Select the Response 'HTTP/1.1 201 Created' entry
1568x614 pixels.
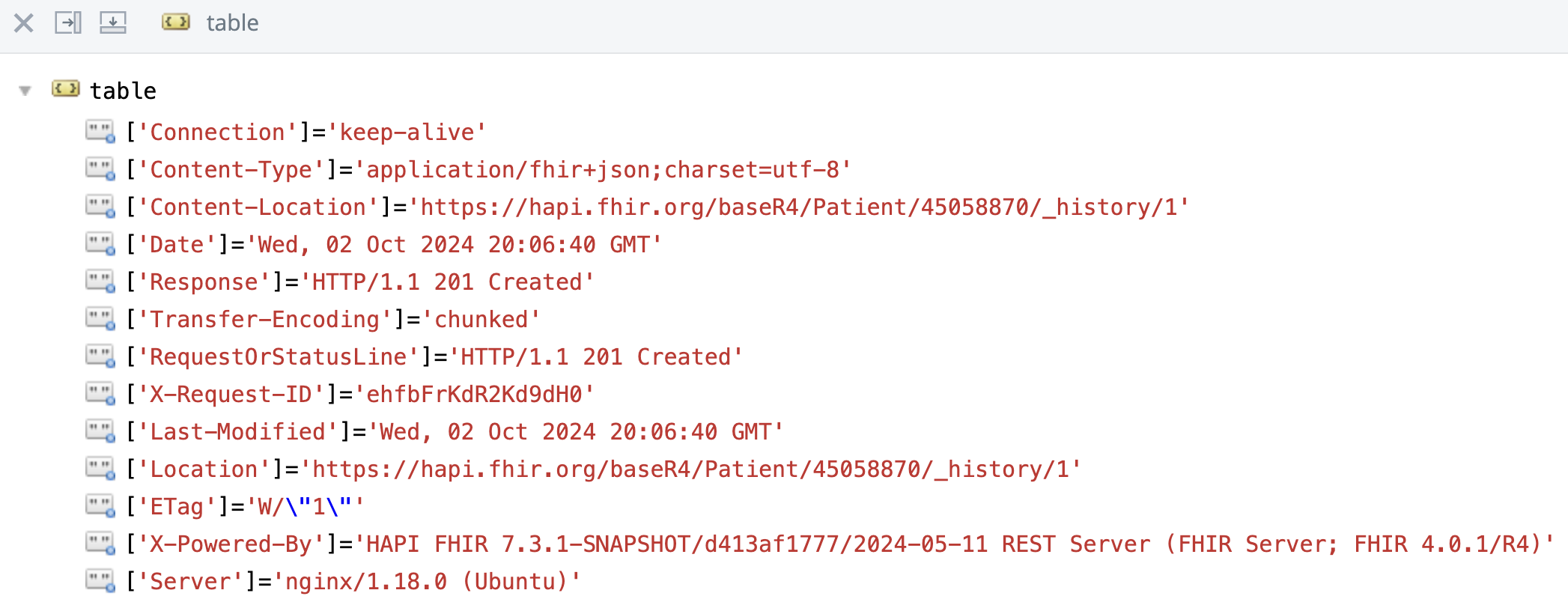click(x=359, y=282)
